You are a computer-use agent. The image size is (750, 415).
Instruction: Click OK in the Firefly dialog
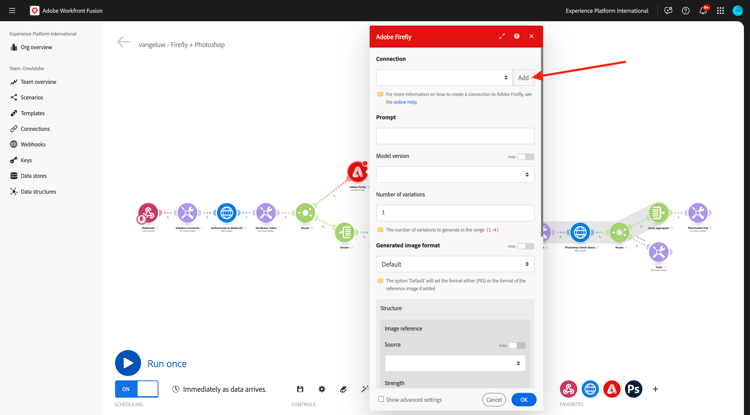tap(524, 400)
